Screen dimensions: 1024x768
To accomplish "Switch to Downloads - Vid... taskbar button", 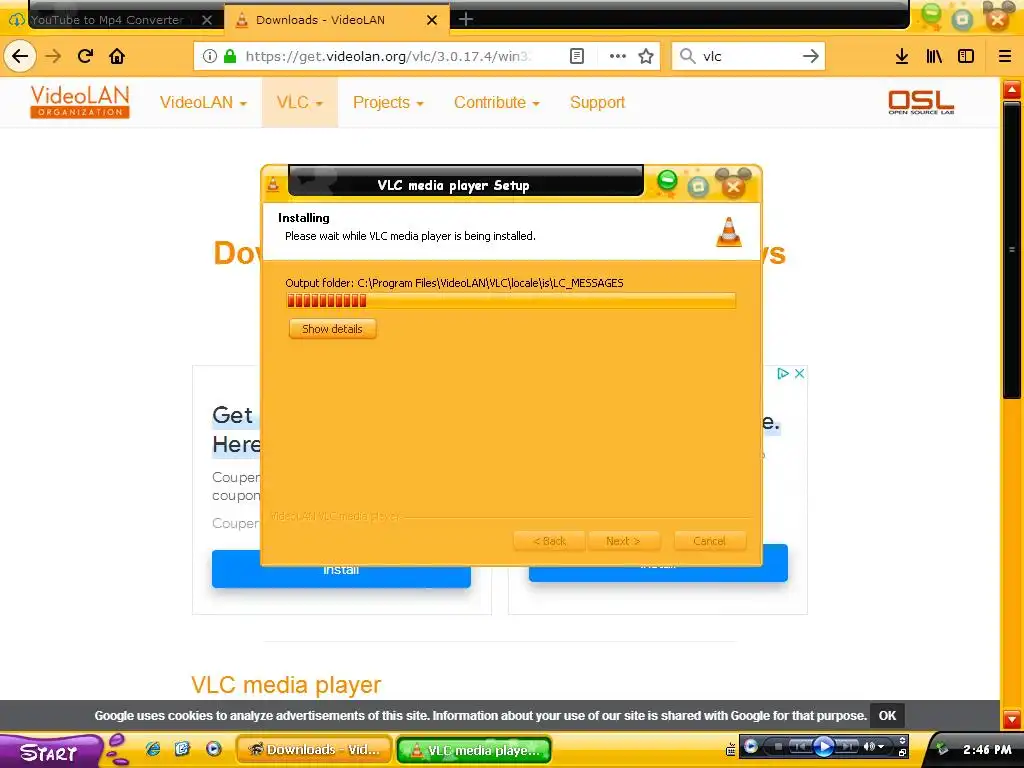I will (314, 750).
